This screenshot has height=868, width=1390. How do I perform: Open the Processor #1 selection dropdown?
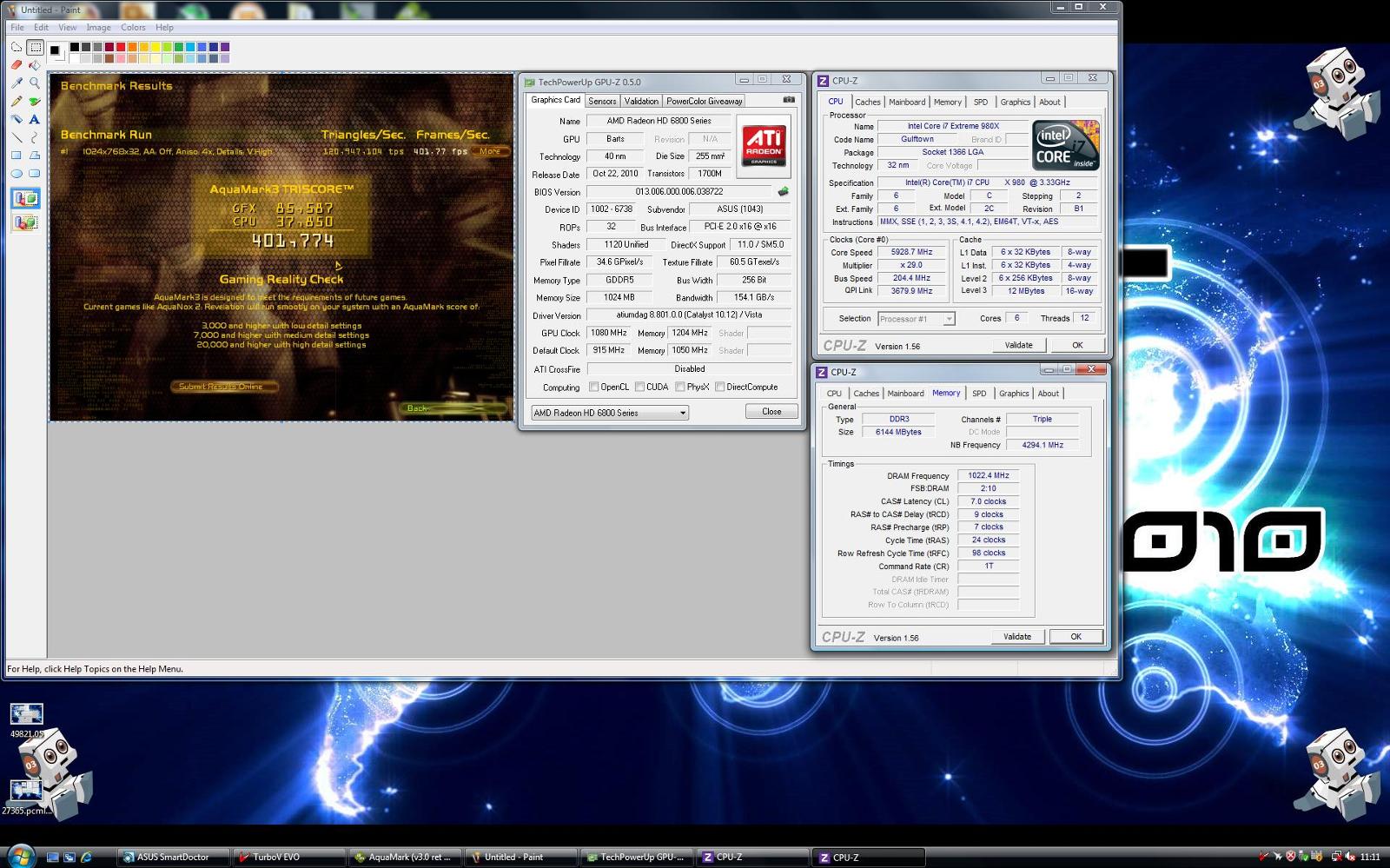pyautogui.click(x=917, y=319)
